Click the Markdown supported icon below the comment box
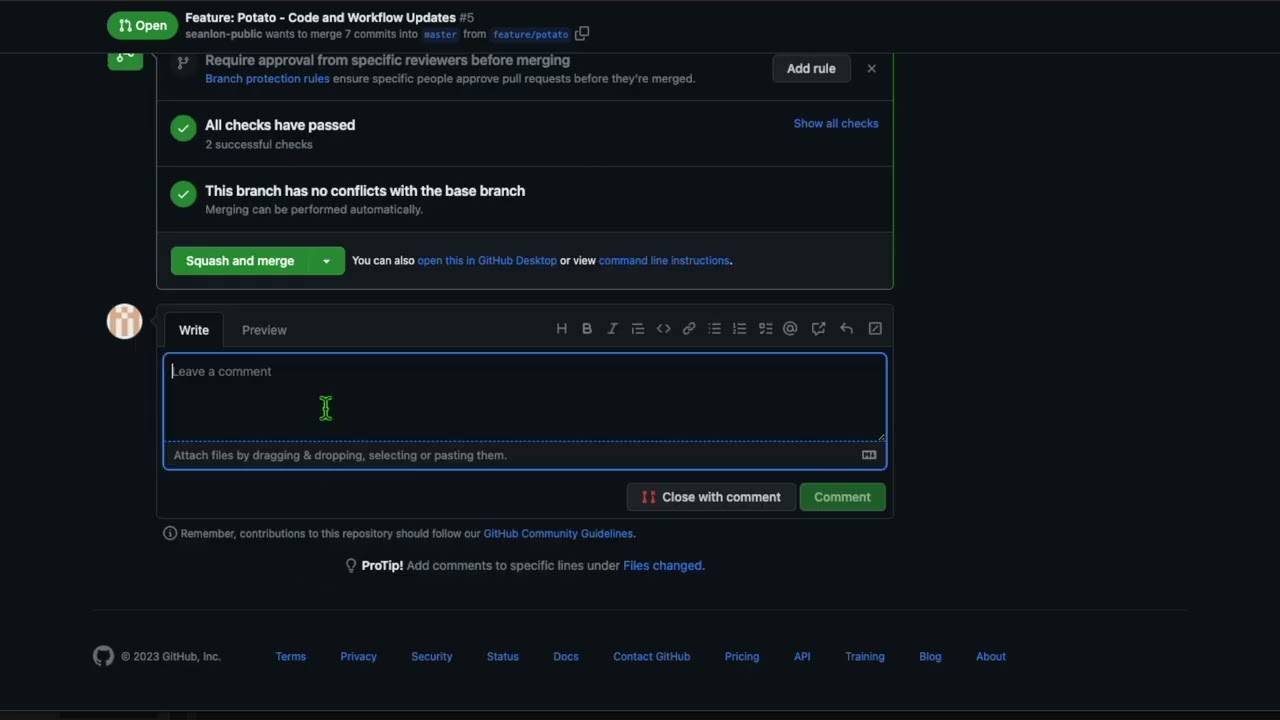1280x720 pixels. pyautogui.click(x=869, y=455)
